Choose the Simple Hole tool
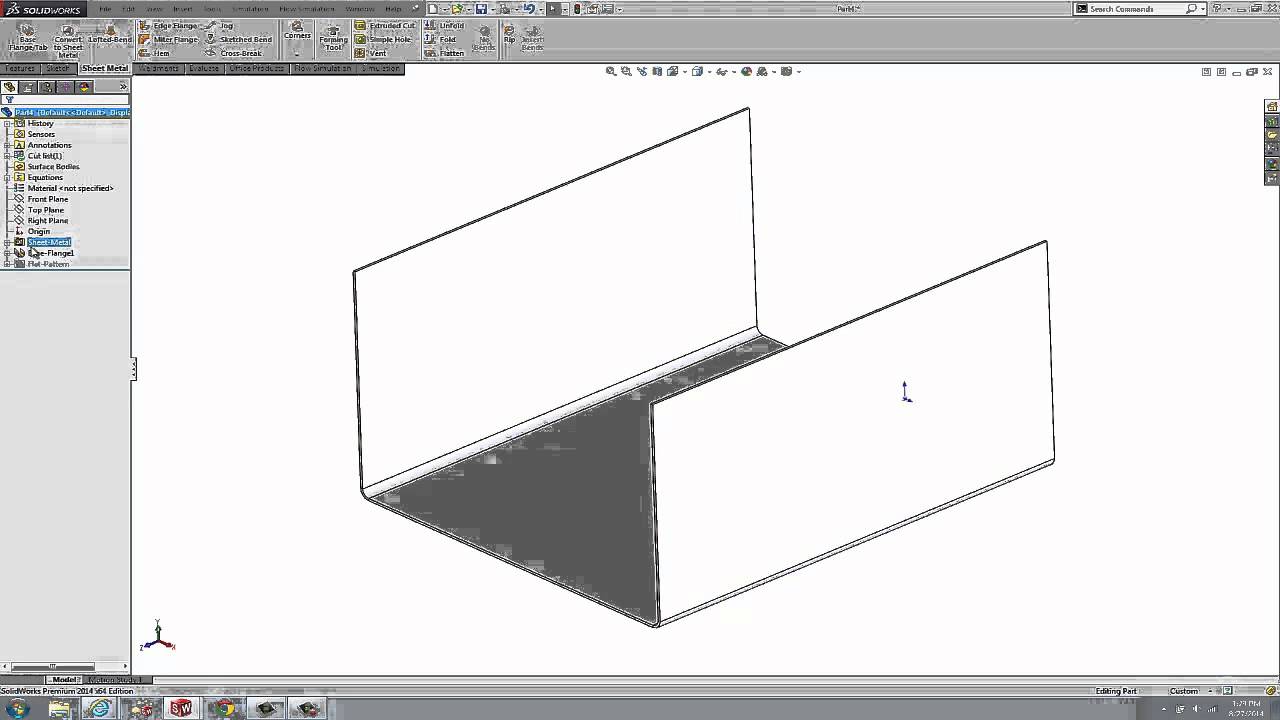 (x=383, y=40)
